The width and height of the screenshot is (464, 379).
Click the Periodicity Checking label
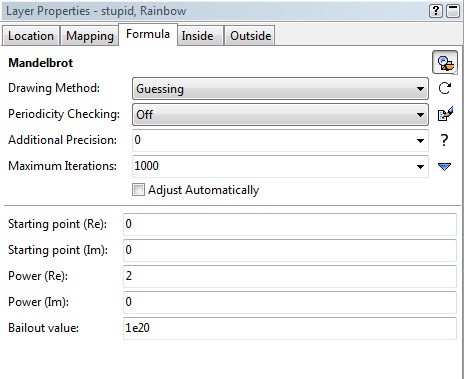[64, 114]
